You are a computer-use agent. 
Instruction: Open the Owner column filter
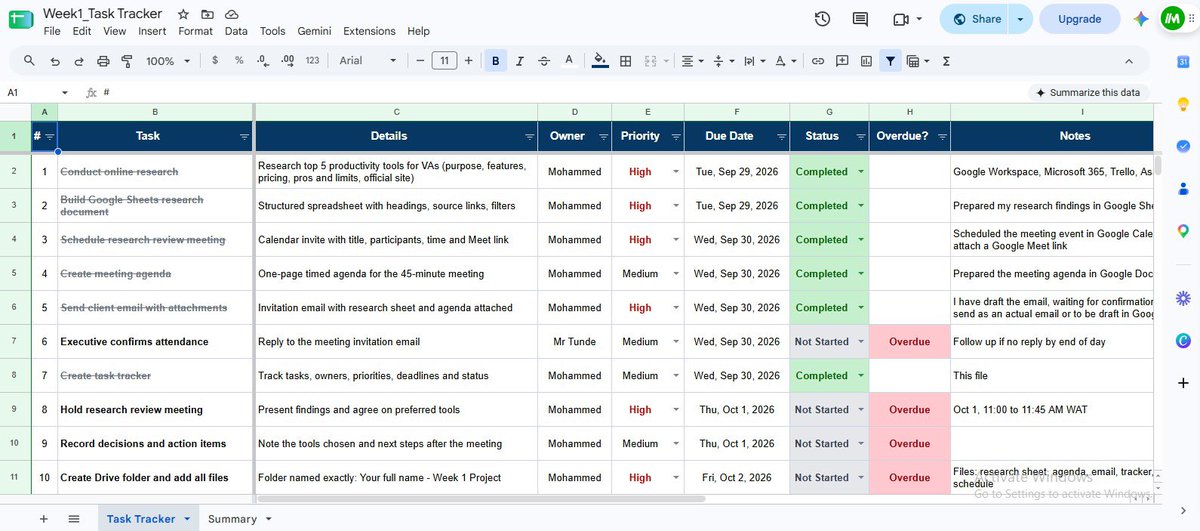click(x=602, y=137)
